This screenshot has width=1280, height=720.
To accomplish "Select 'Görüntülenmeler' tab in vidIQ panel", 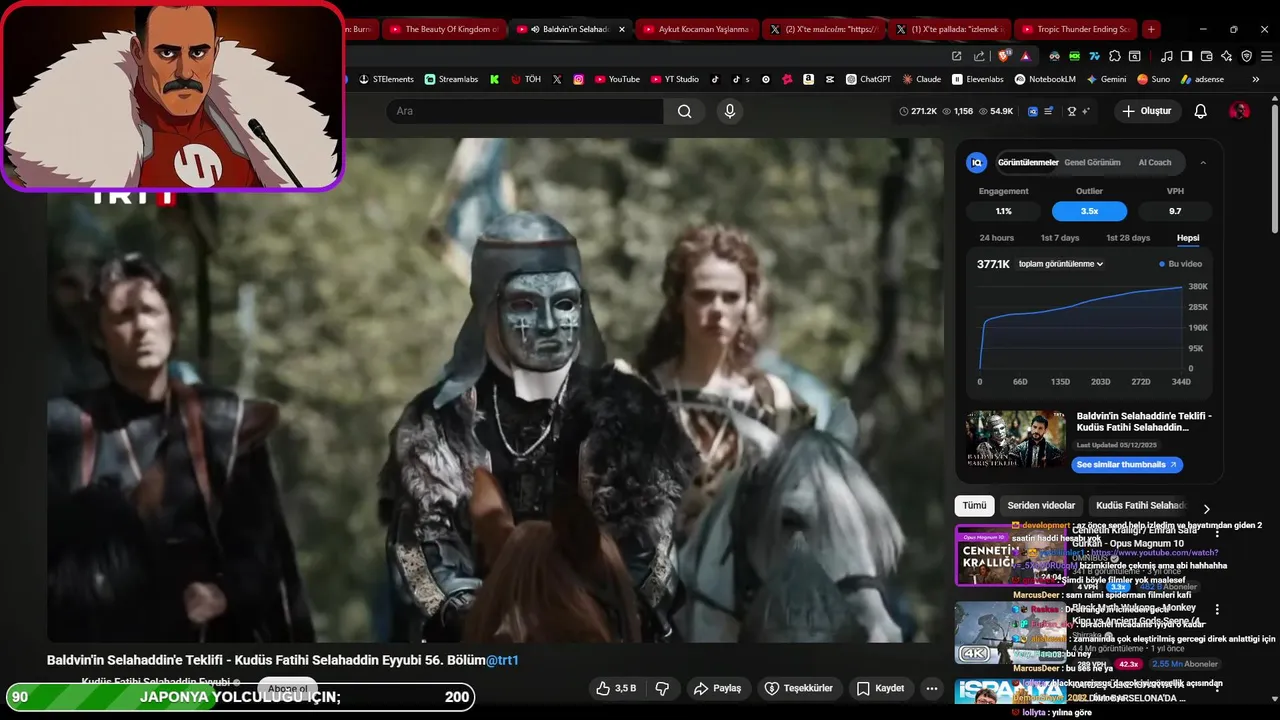I will [1028, 162].
